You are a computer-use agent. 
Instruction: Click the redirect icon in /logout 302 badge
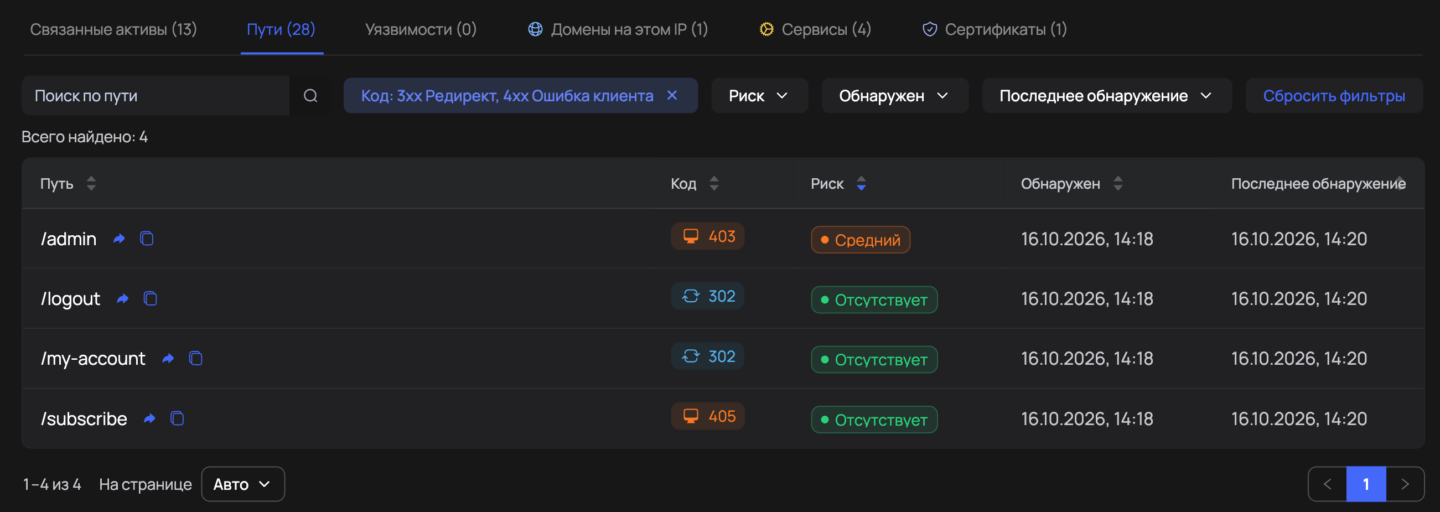(690, 297)
